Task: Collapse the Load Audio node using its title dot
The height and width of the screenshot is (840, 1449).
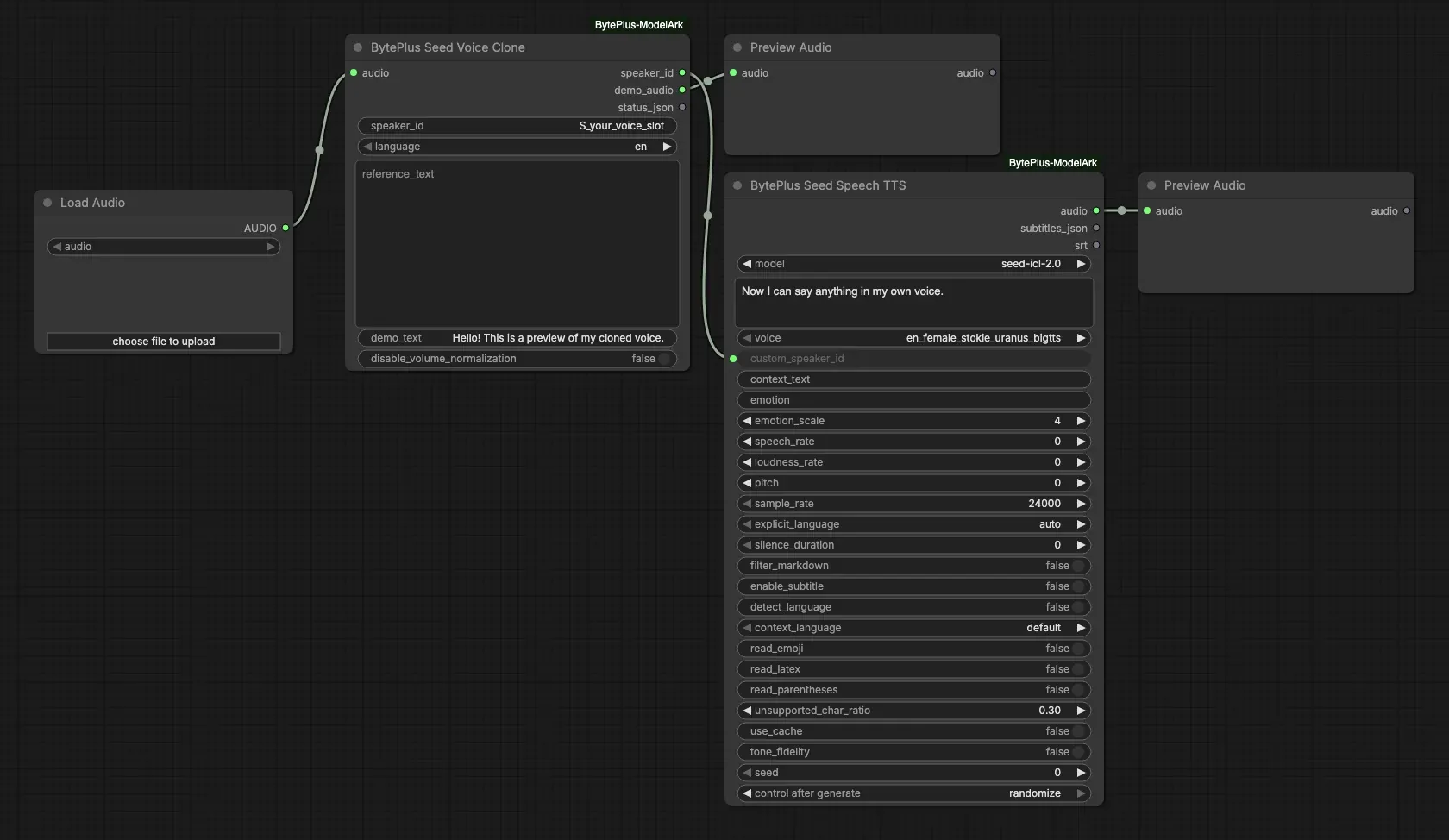Action: [47, 203]
